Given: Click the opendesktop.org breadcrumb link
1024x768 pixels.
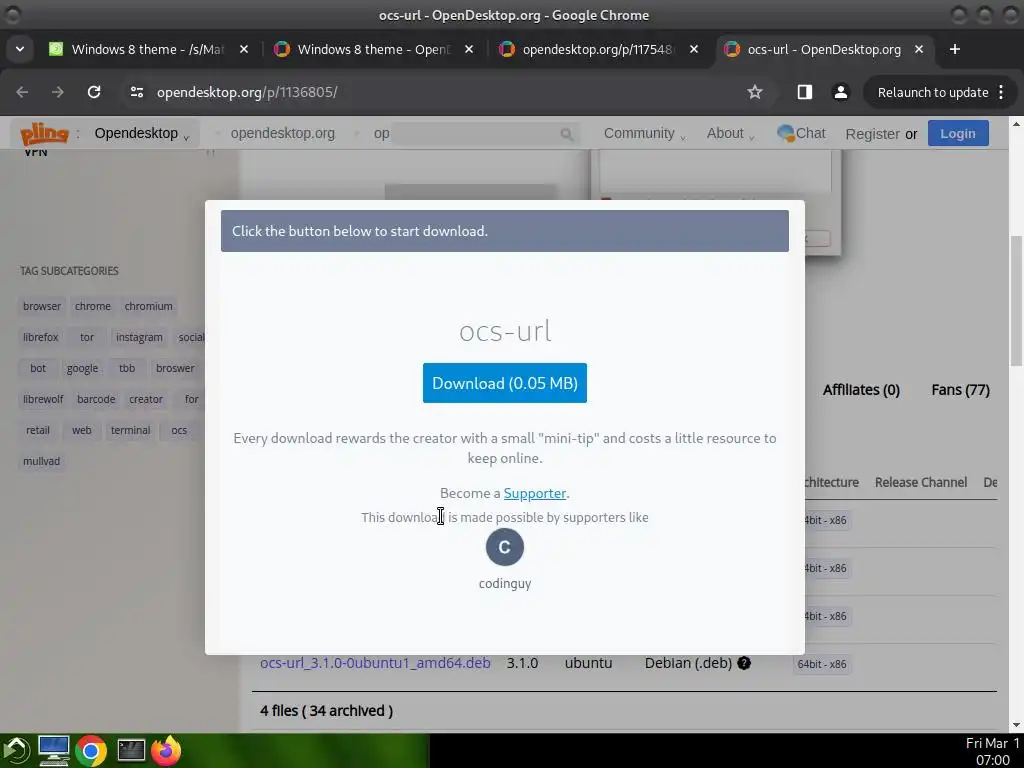Looking at the screenshot, I should 282,133.
